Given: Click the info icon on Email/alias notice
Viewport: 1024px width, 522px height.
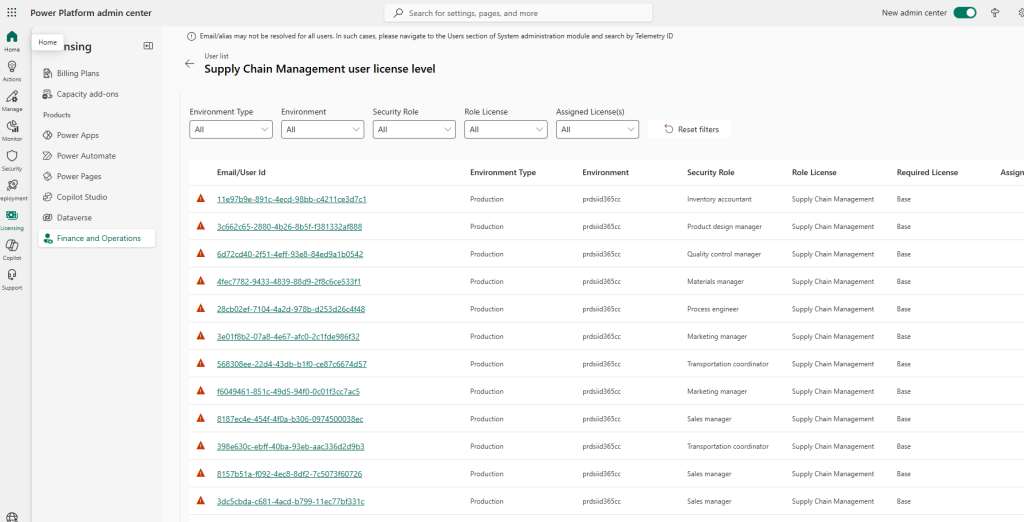Looking at the screenshot, I should [191, 37].
